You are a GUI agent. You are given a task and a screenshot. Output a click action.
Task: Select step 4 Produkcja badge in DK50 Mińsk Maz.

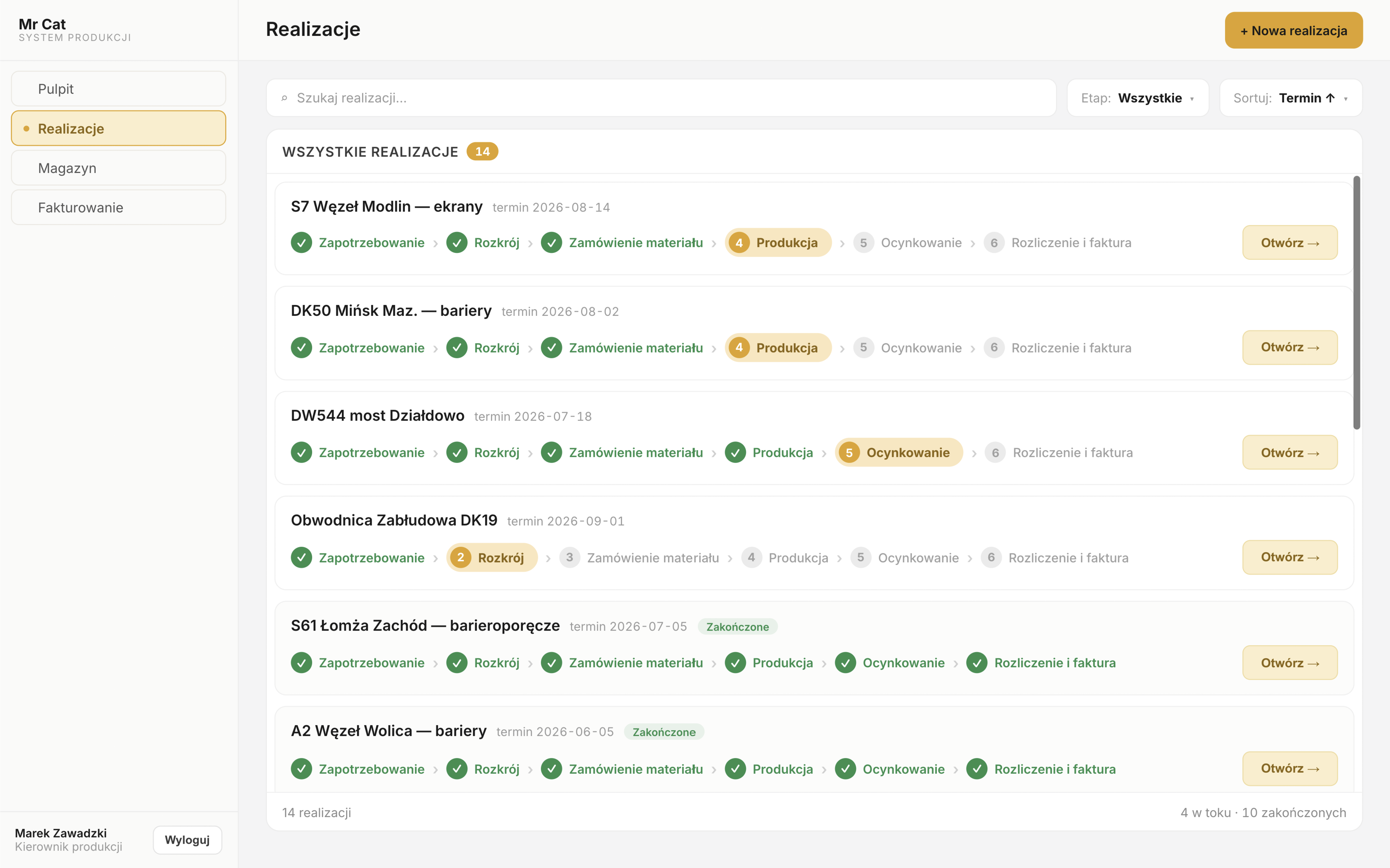[x=778, y=347]
